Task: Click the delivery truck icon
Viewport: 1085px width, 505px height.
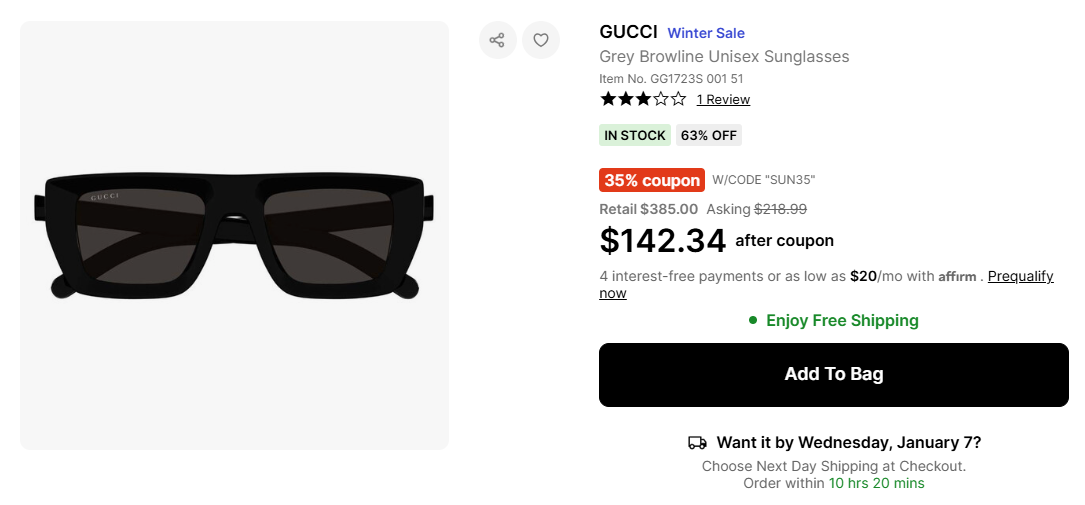Action: pos(697,442)
